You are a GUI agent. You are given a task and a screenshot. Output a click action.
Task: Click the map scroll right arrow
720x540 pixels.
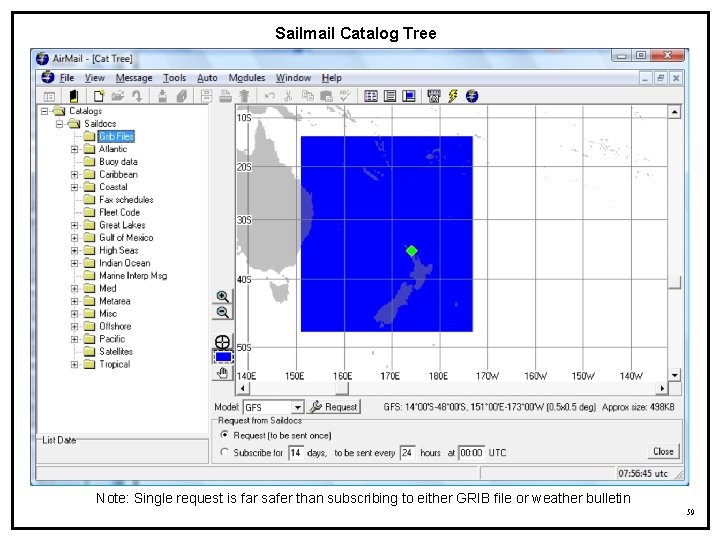point(662,388)
